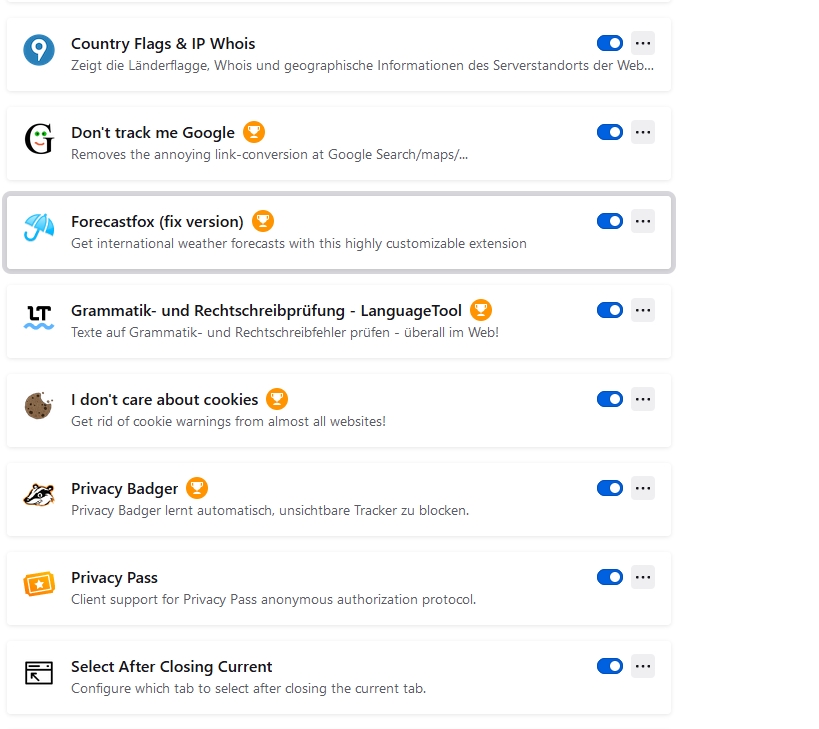Disable the Forecastfox extension toggle
Image resolution: width=819 pixels, height=729 pixels.
point(610,221)
